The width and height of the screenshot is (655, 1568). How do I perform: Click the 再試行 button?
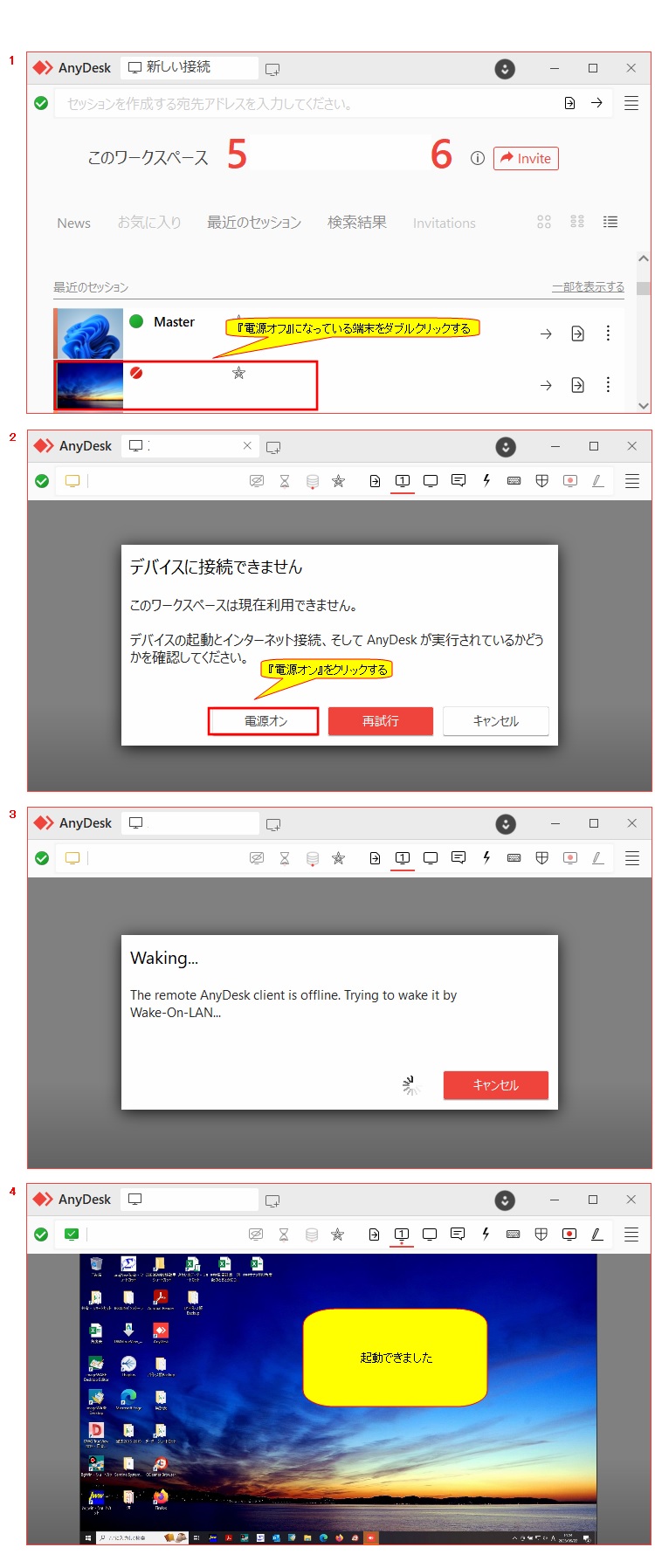point(381,721)
